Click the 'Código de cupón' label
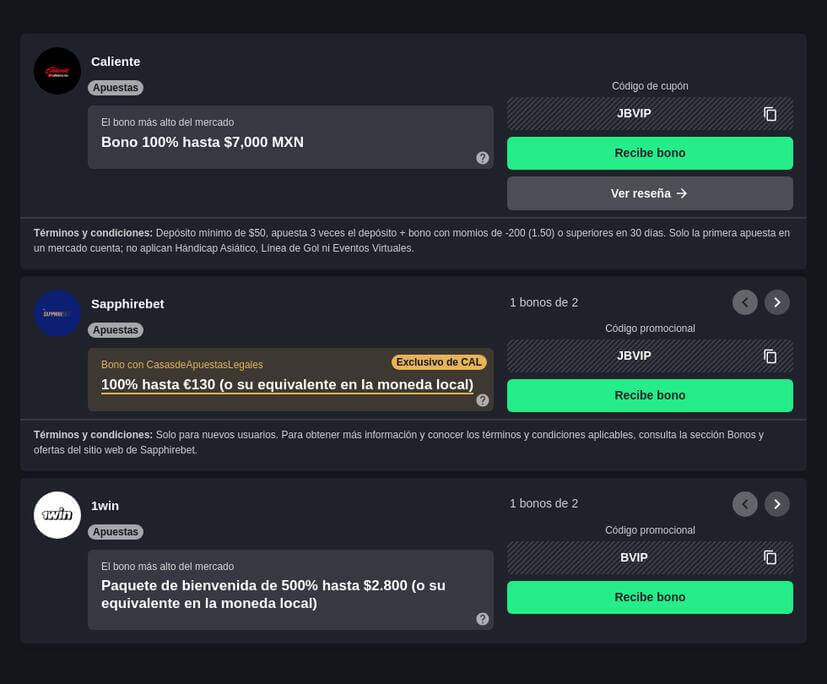Image resolution: width=827 pixels, height=684 pixels. pyautogui.click(x=650, y=86)
